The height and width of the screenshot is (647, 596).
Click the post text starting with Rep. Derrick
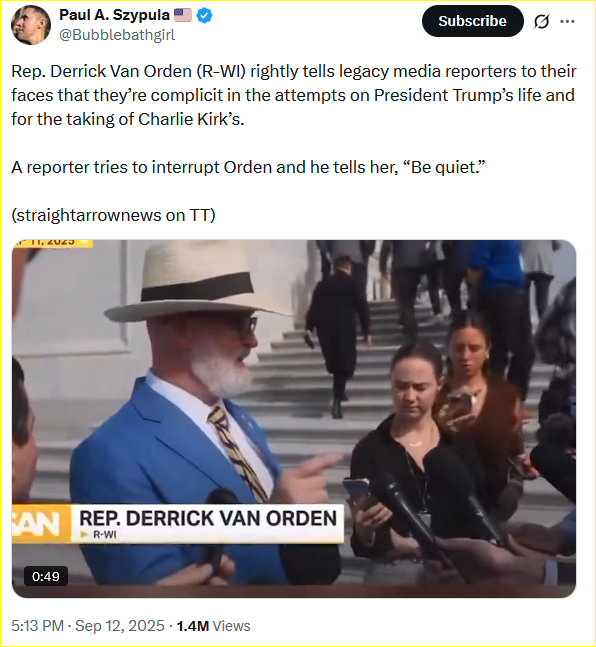pyautogui.click(x=293, y=95)
